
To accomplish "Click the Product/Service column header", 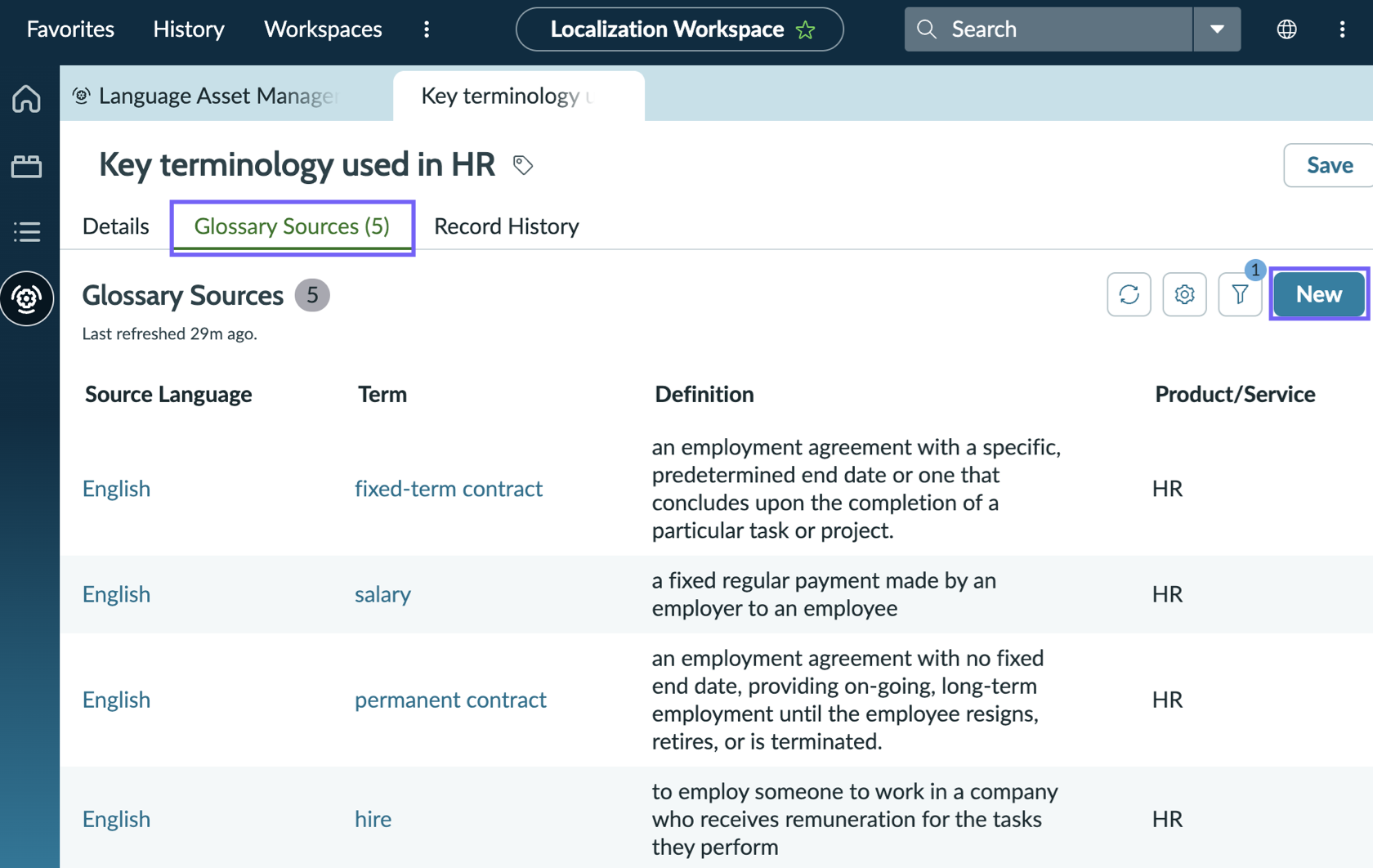I will pyautogui.click(x=1235, y=395).
